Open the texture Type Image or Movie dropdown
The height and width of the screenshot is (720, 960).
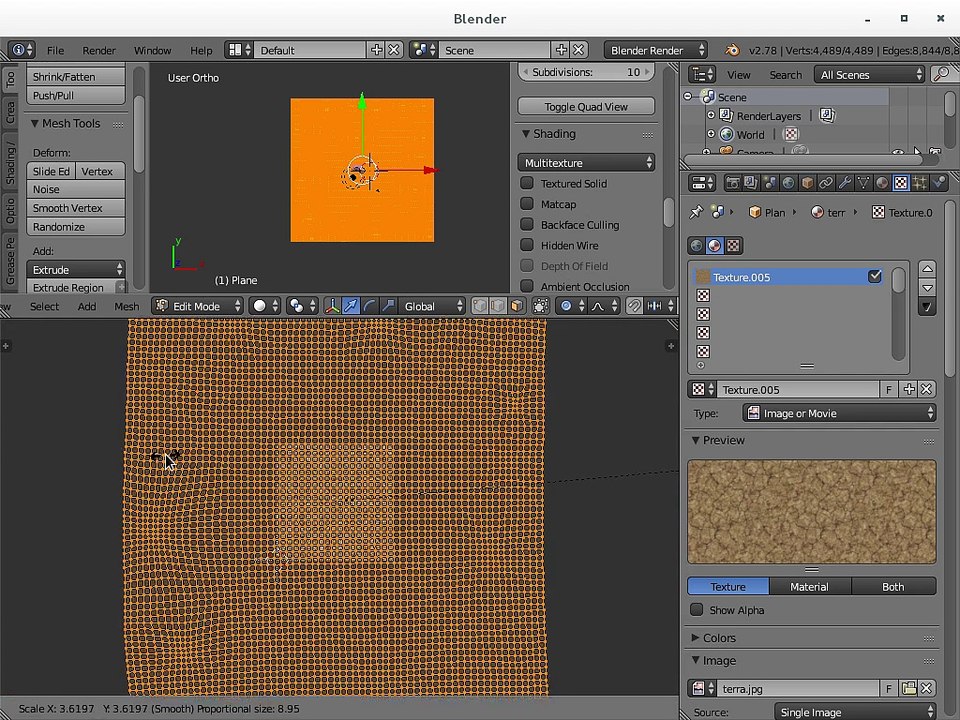pos(839,413)
